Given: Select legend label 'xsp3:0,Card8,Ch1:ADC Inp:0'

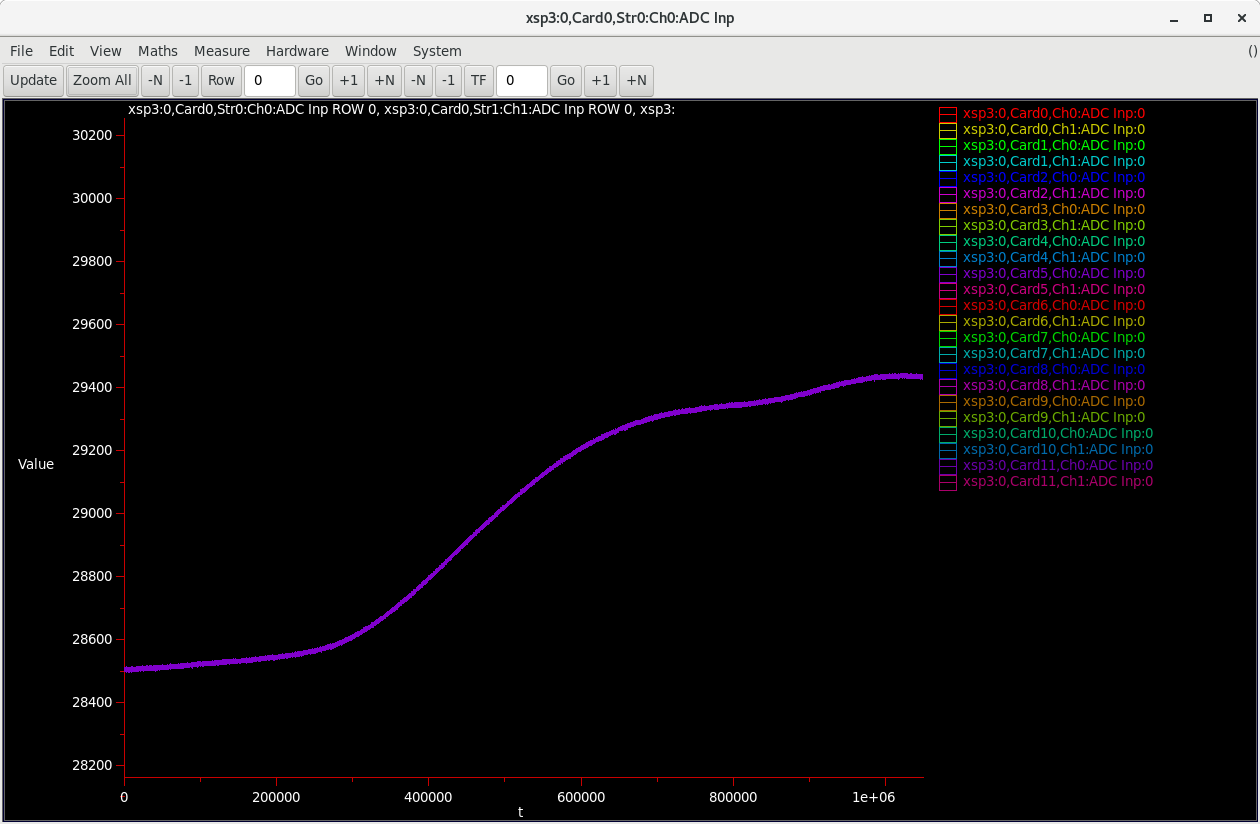Looking at the screenshot, I should 1054,386.
